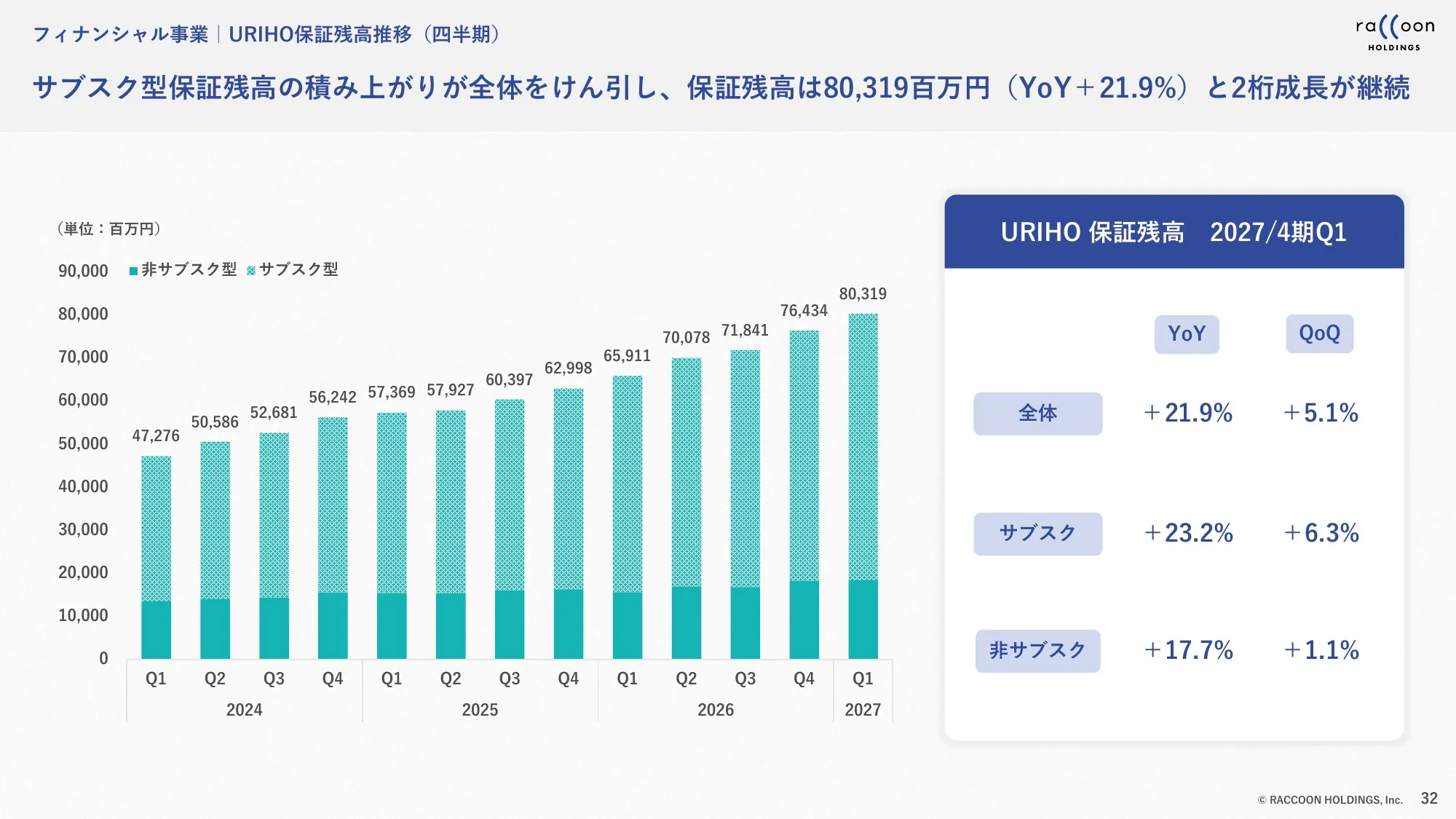Click page number 32
The image size is (1456, 819).
coord(1429,799)
